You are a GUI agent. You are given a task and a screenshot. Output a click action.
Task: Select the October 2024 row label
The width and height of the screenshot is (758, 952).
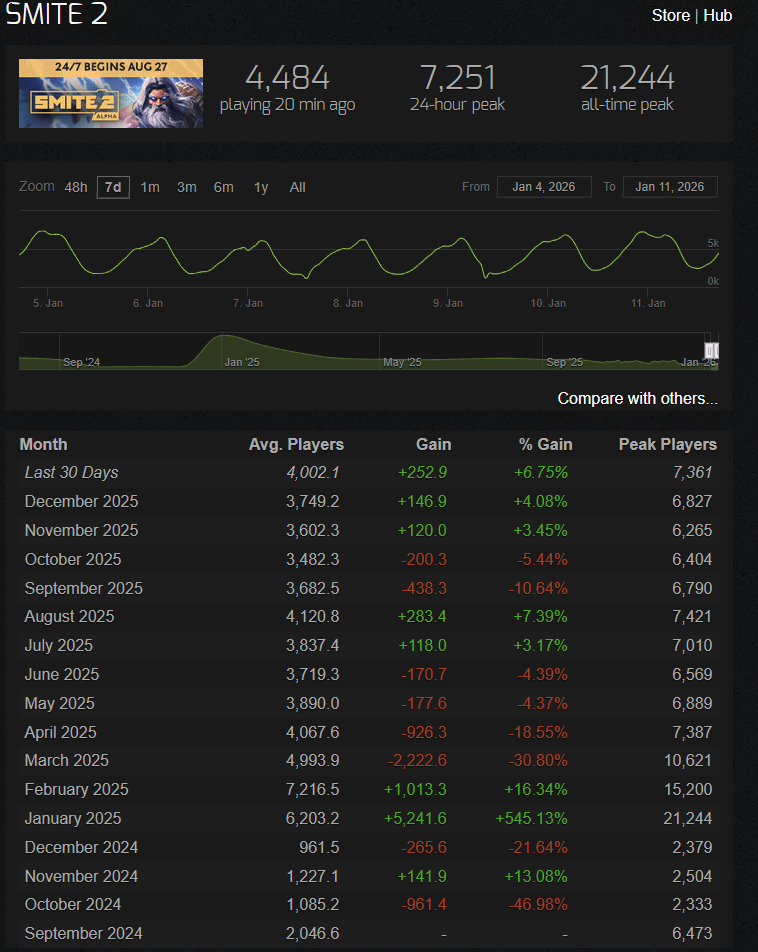point(73,904)
